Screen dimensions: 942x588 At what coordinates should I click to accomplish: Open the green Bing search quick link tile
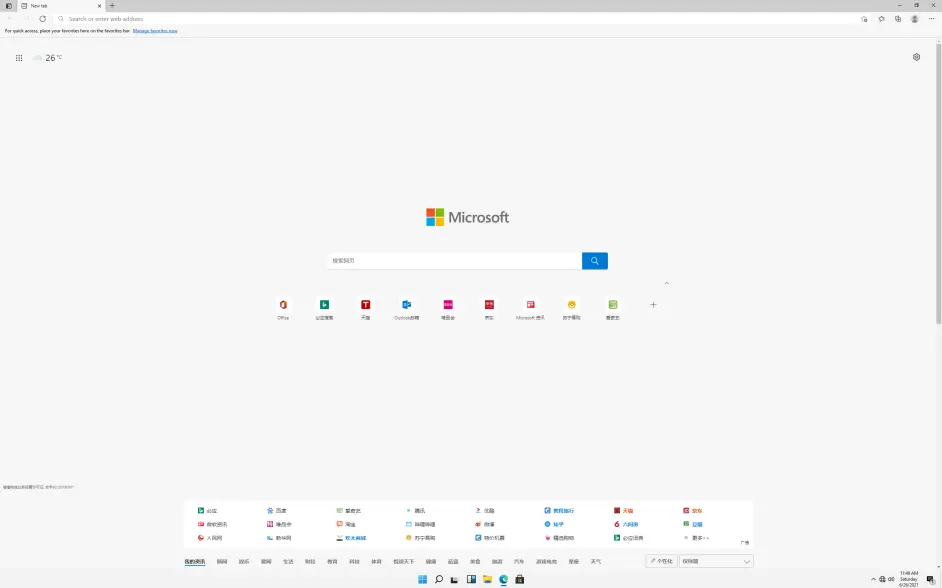[x=324, y=309]
